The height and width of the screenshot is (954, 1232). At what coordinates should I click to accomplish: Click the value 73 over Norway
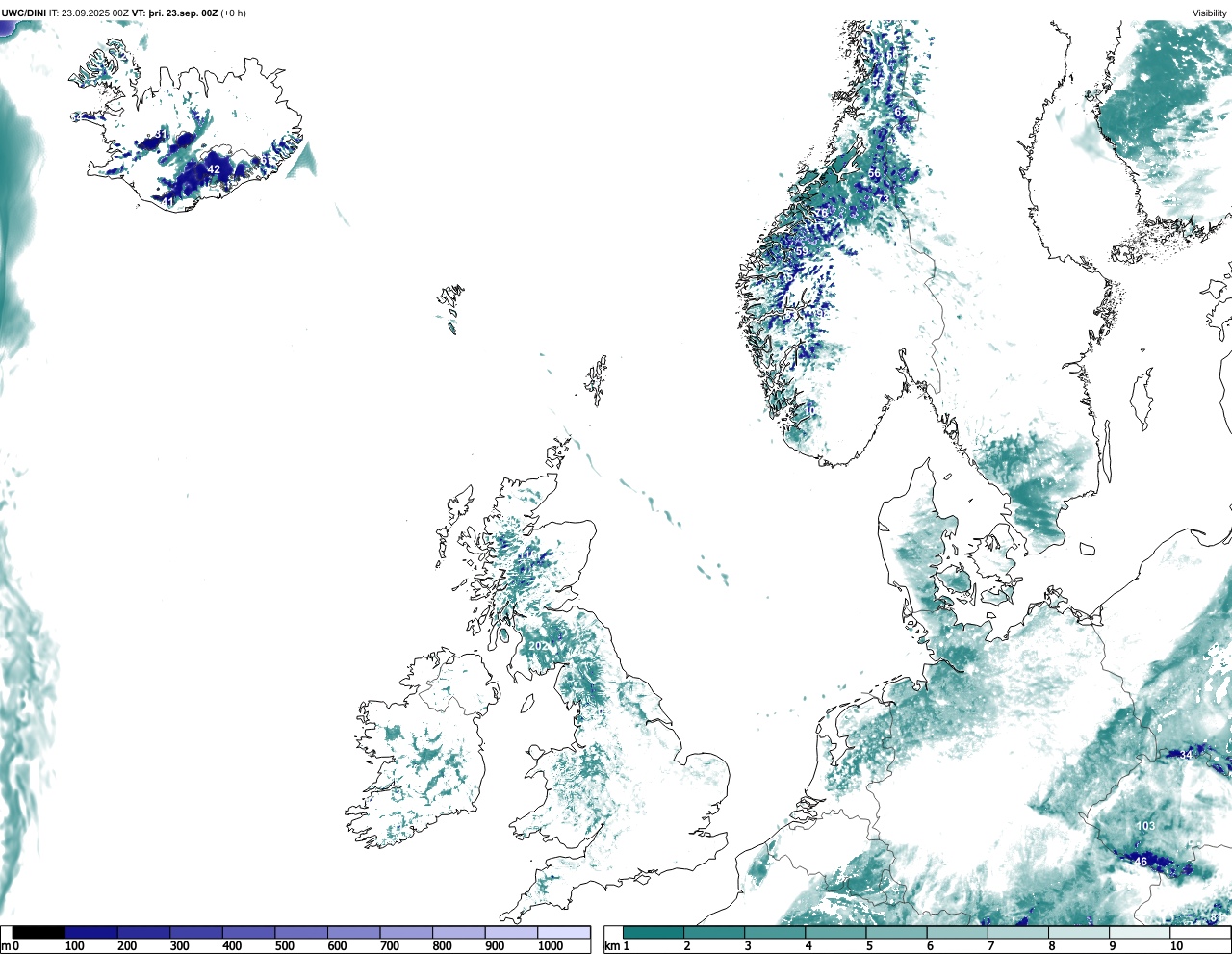pos(881,199)
